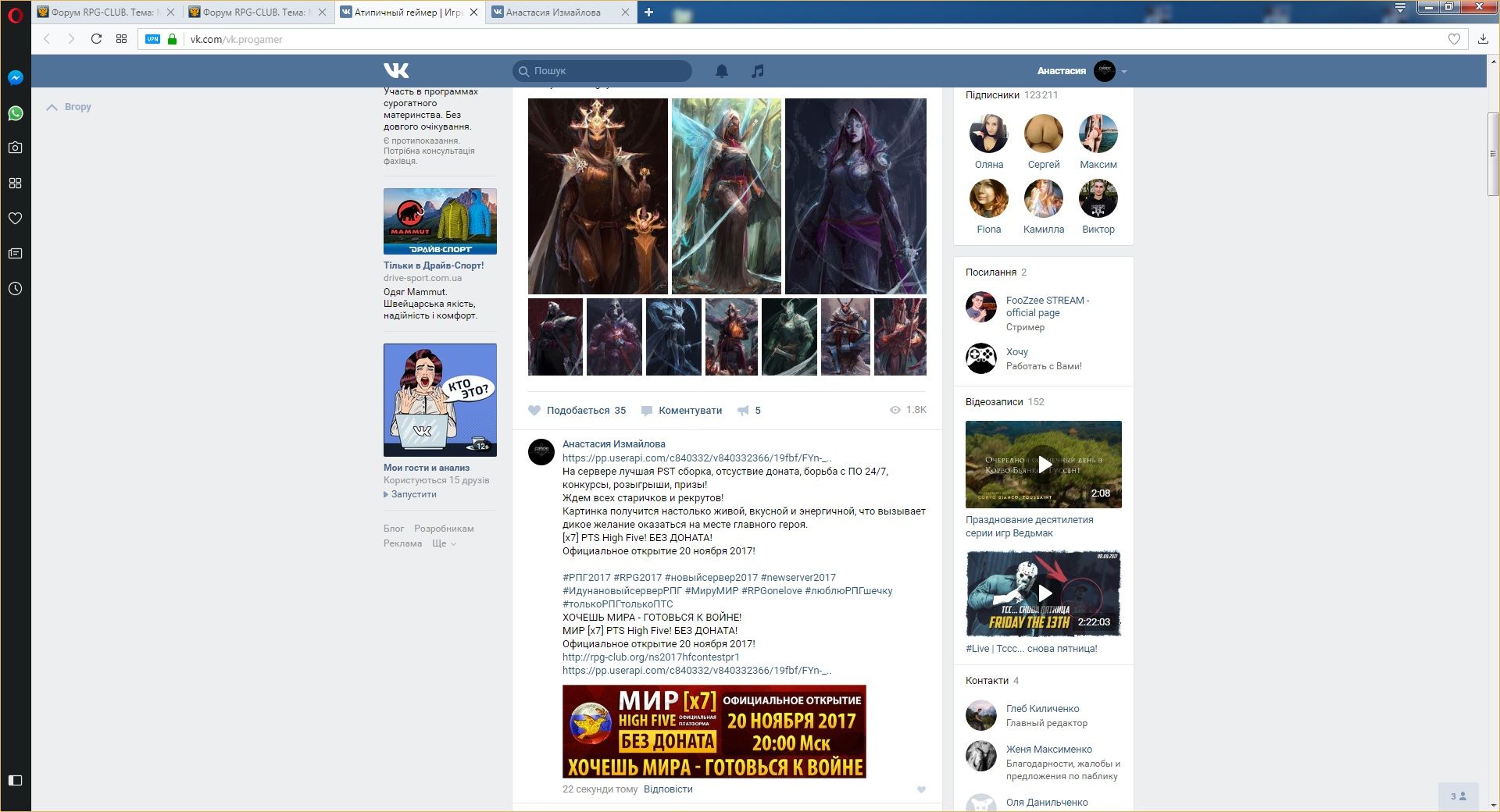This screenshot has height=812, width=1500.
Task: Open FooZzee STREAM official page link
Action: [1048, 306]
